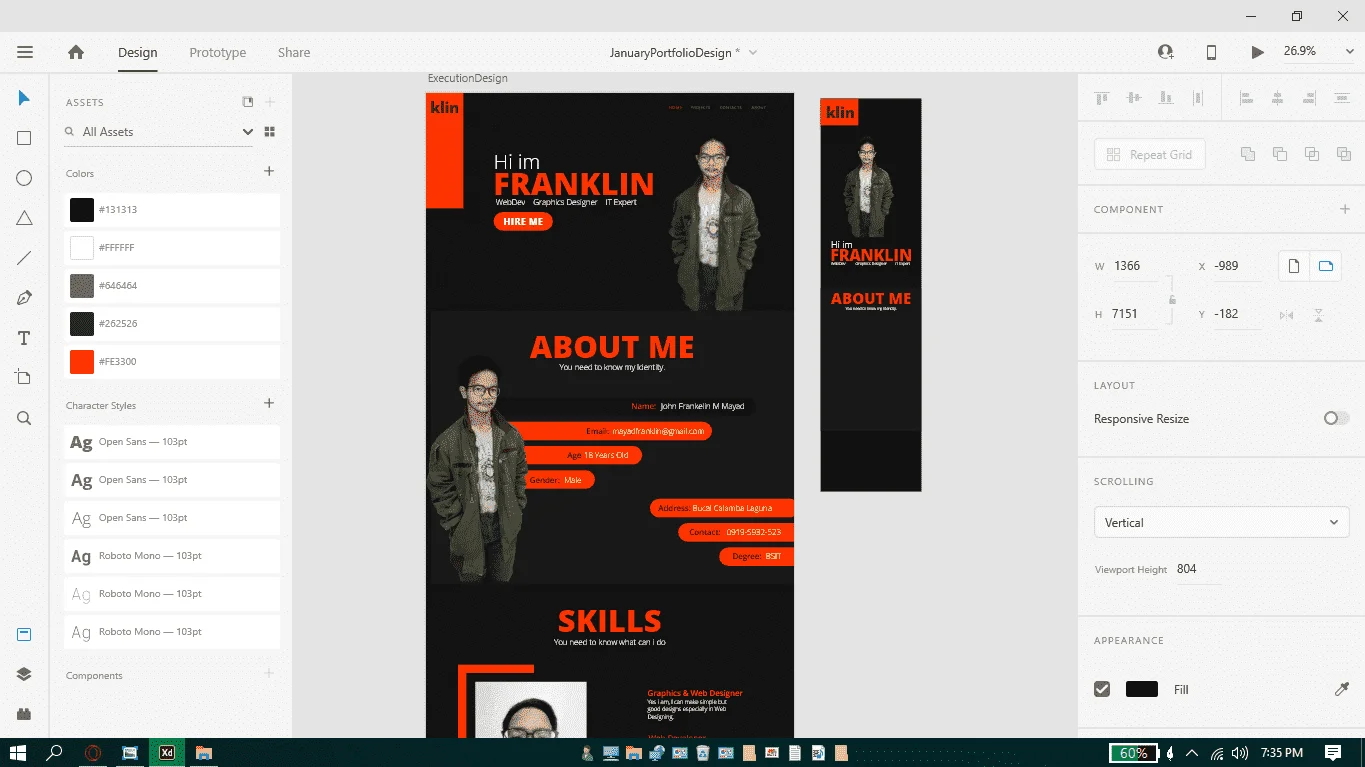Align selection to bottom
The image size is (1365, 767).
[1165, 98]
